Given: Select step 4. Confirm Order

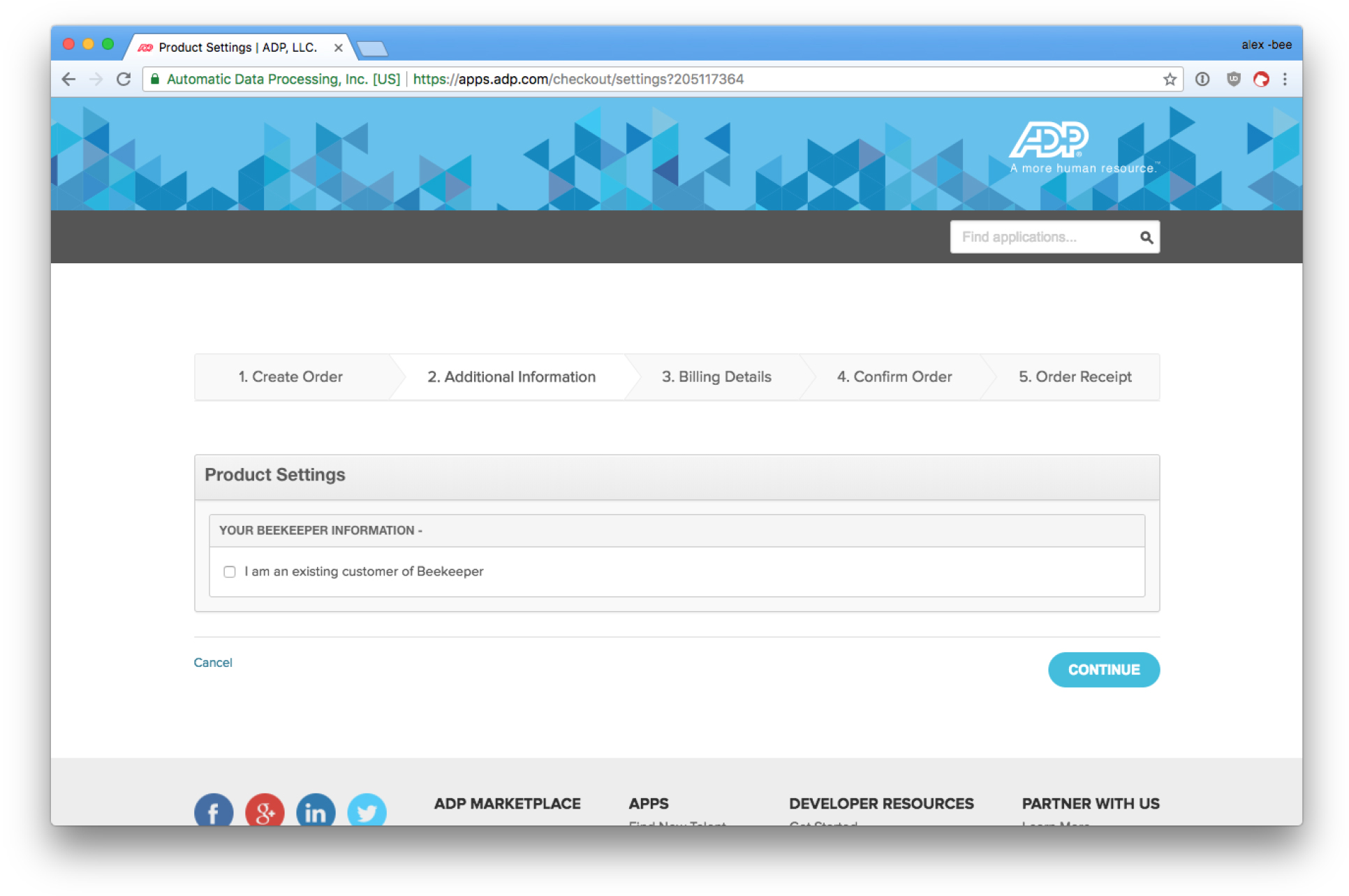Looking at the screenshot, I should [894, 377].
